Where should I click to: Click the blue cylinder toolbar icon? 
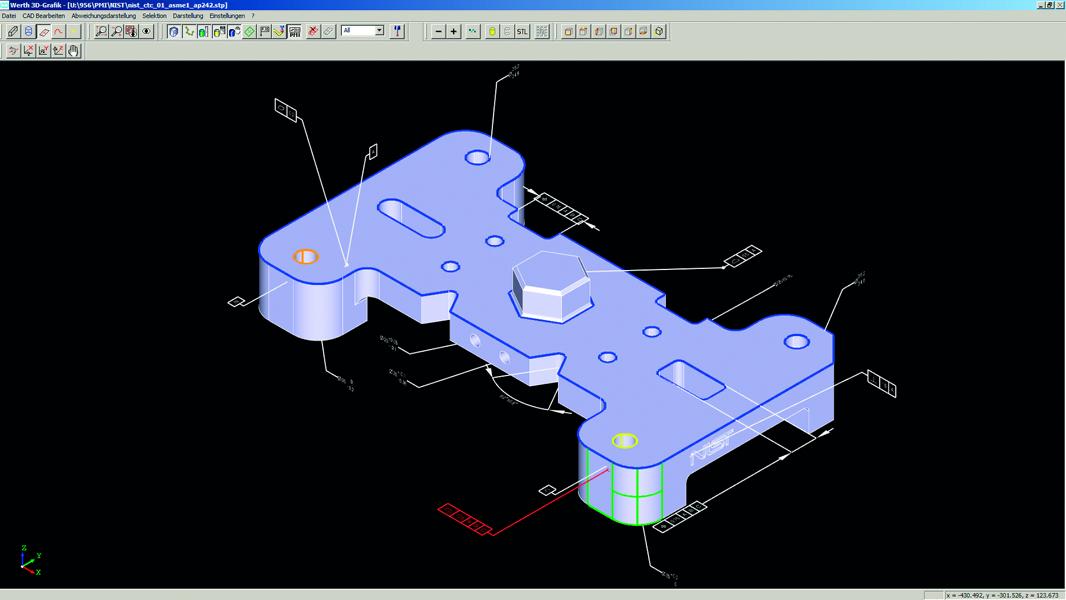click(29, 31)
